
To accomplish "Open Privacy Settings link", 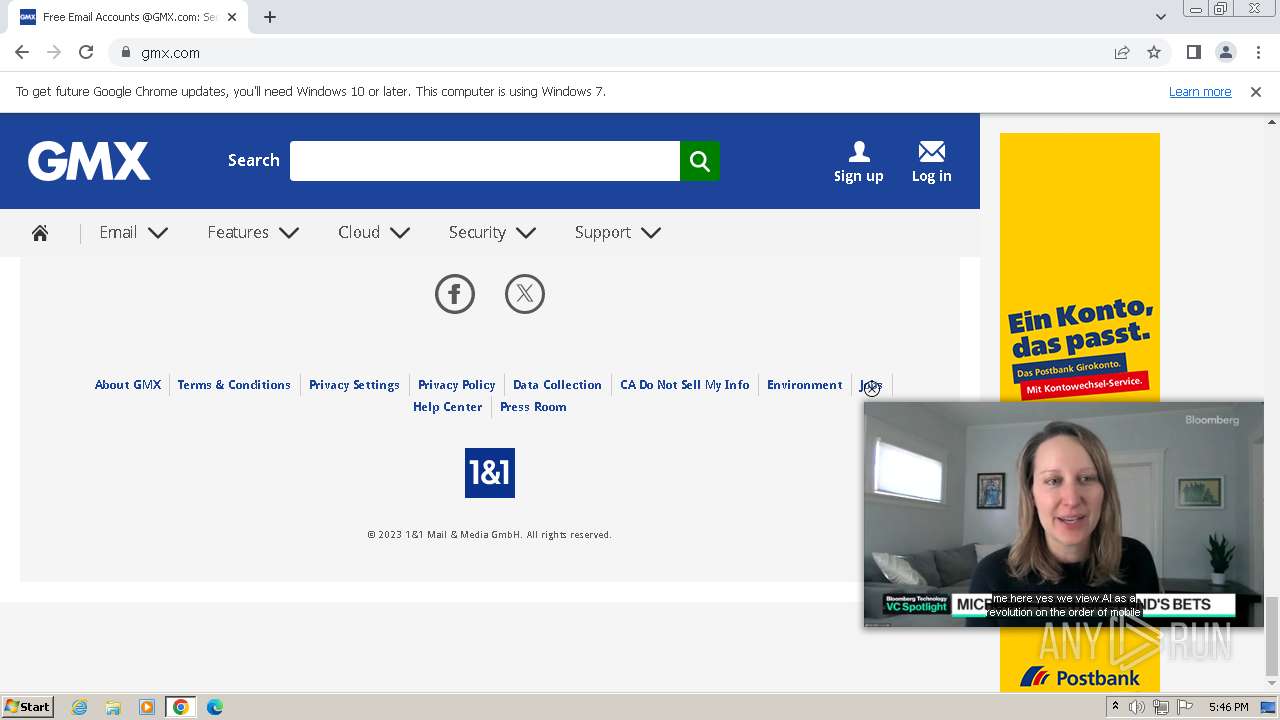I will click(x=354, y=385).
